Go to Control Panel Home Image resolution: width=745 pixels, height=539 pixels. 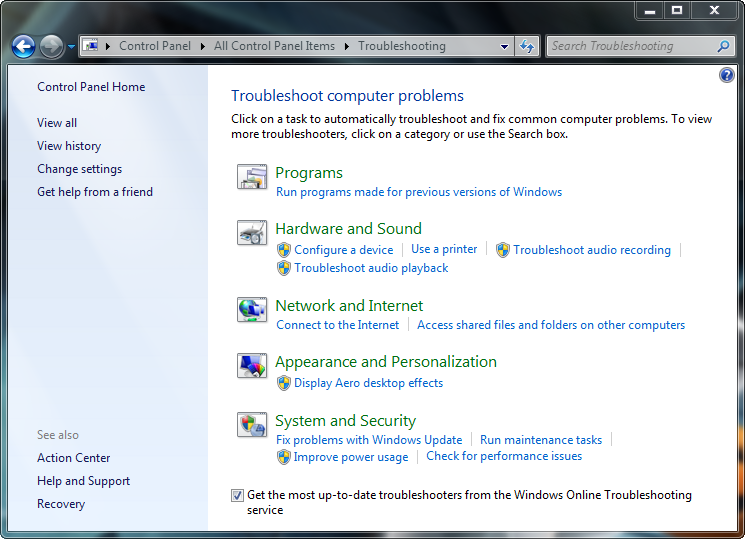click(x=91, y=87)
